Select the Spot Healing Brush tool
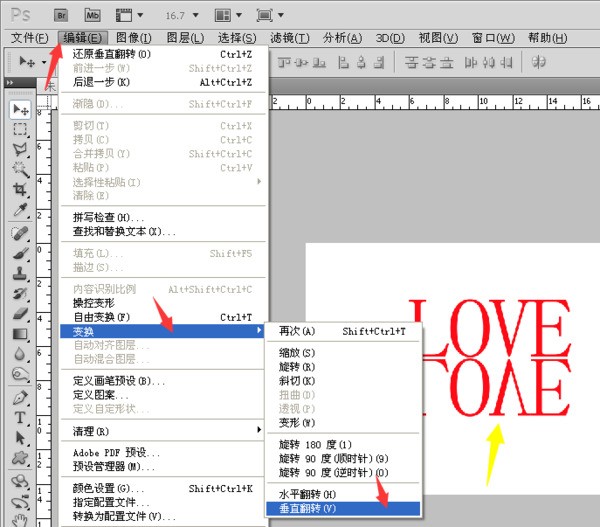The image size is (600, 527). coord(20,233)
